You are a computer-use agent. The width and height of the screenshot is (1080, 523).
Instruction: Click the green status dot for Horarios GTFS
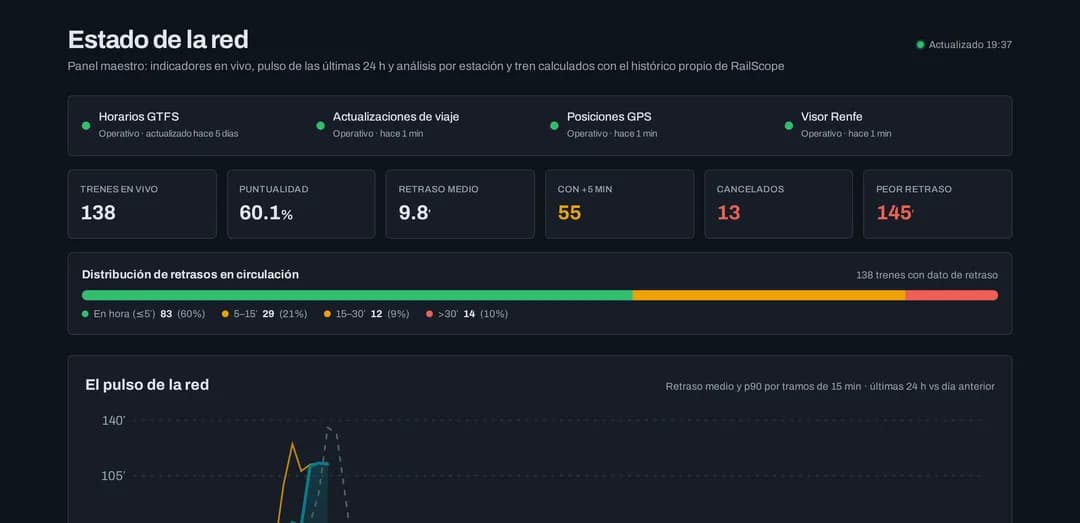coord(86,125)
